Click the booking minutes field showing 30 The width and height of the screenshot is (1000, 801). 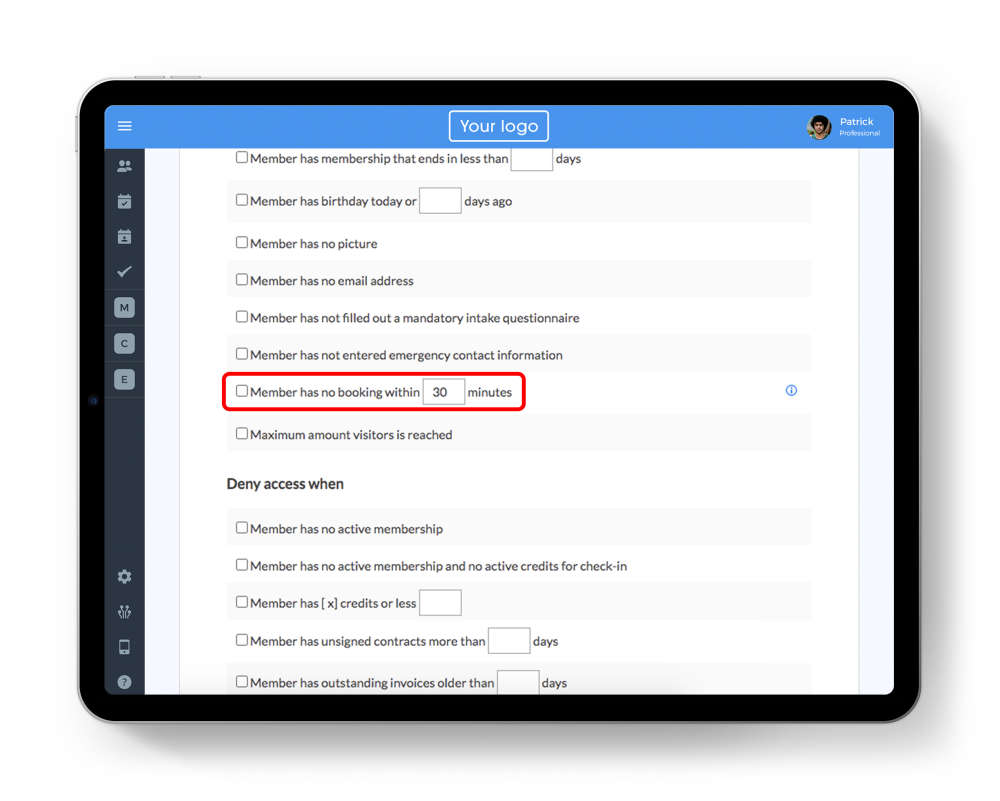[x=444, y=392]
